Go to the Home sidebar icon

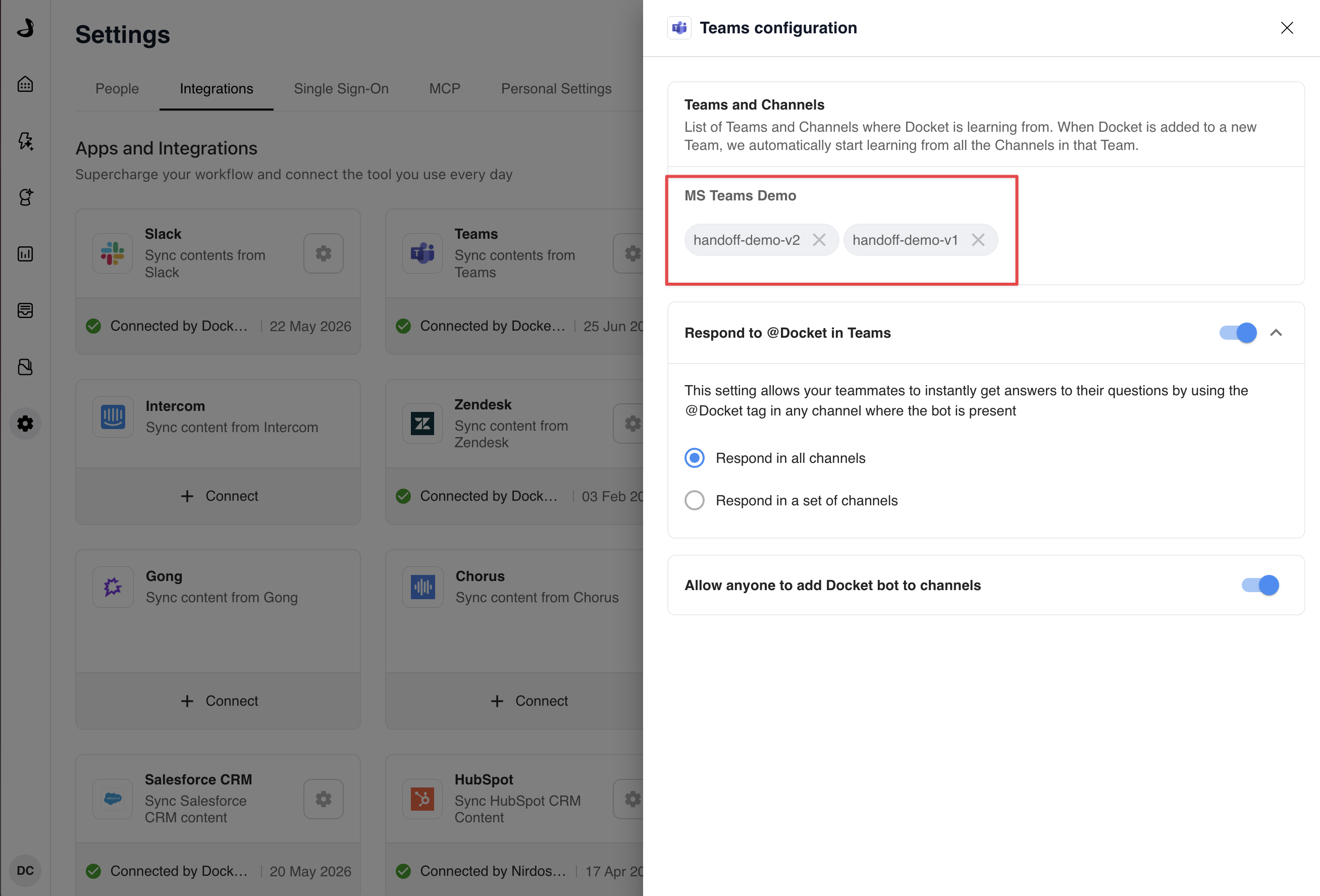[25, 84]
